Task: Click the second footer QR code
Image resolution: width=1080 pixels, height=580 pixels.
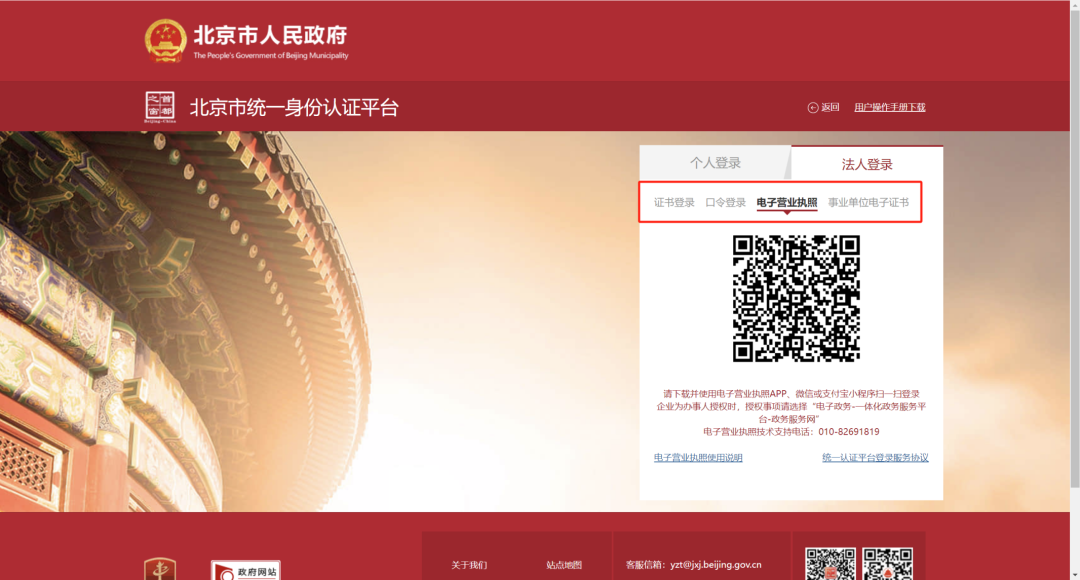Action: 887,563
